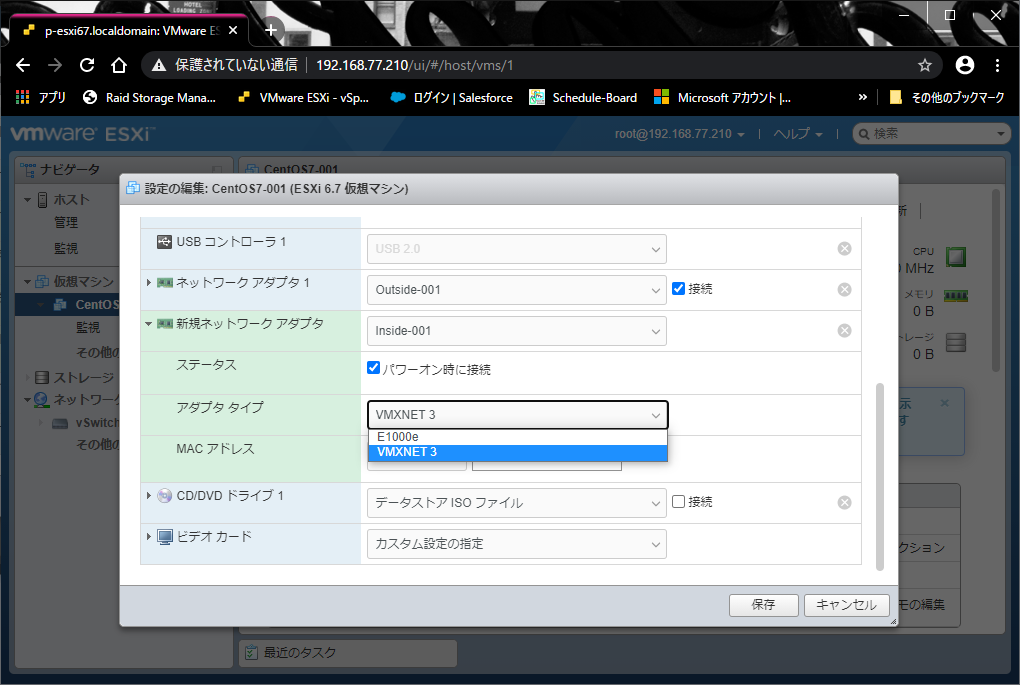Viewport: 1020px width, 685px height.
Task: Click the dialog vertical scrollbar
Action: (x=879, y=476)
